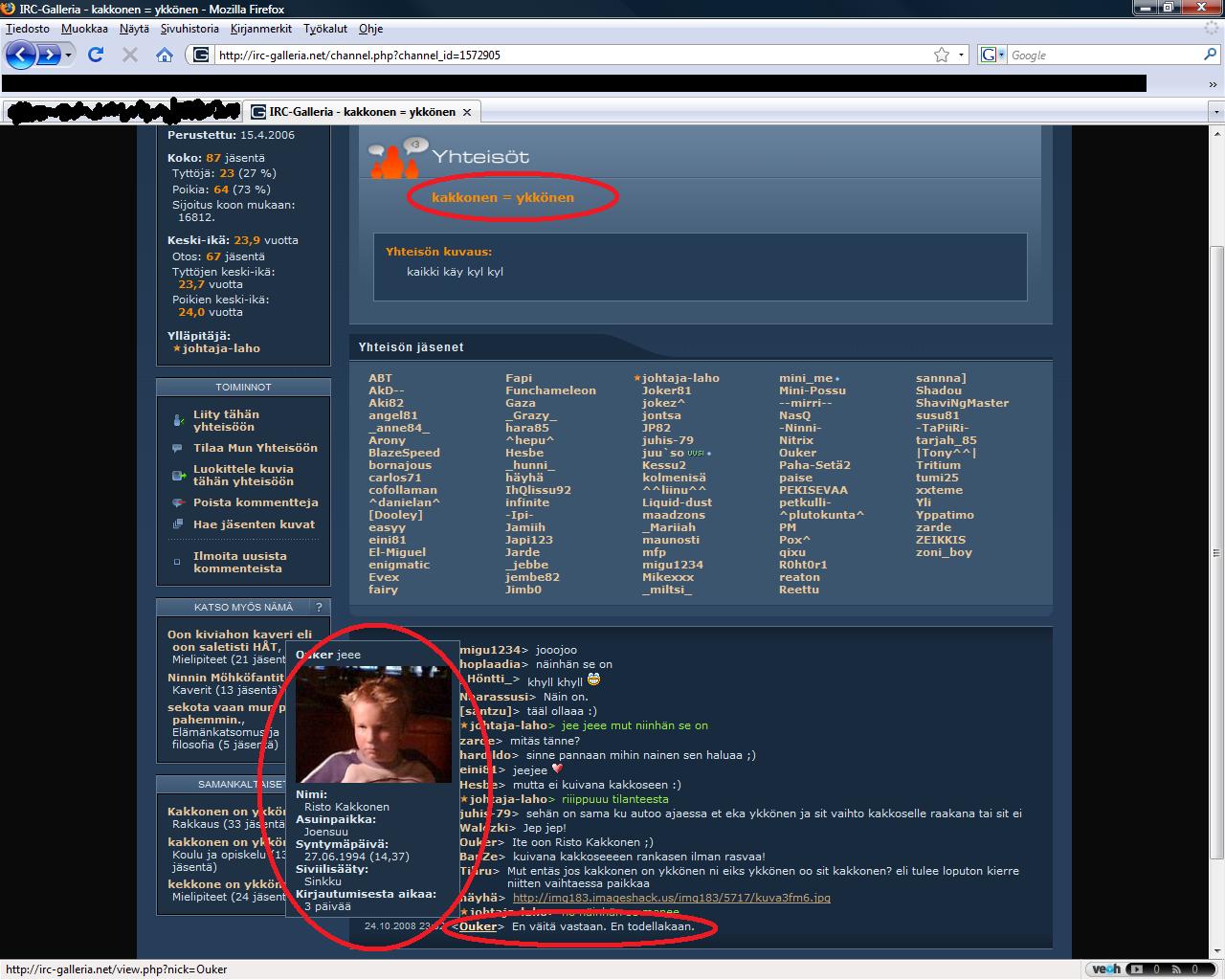This screenshot has width=1225, height=980.
Task: Open the tab list dropdown arrow
Action: pyautogui.click(x=1217, y=112)
